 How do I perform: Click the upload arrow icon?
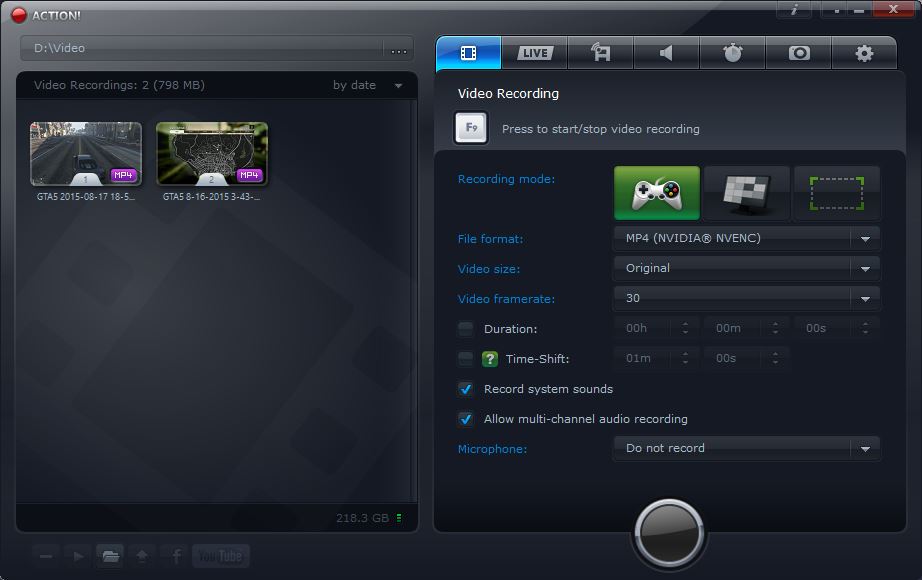[142, 556]
